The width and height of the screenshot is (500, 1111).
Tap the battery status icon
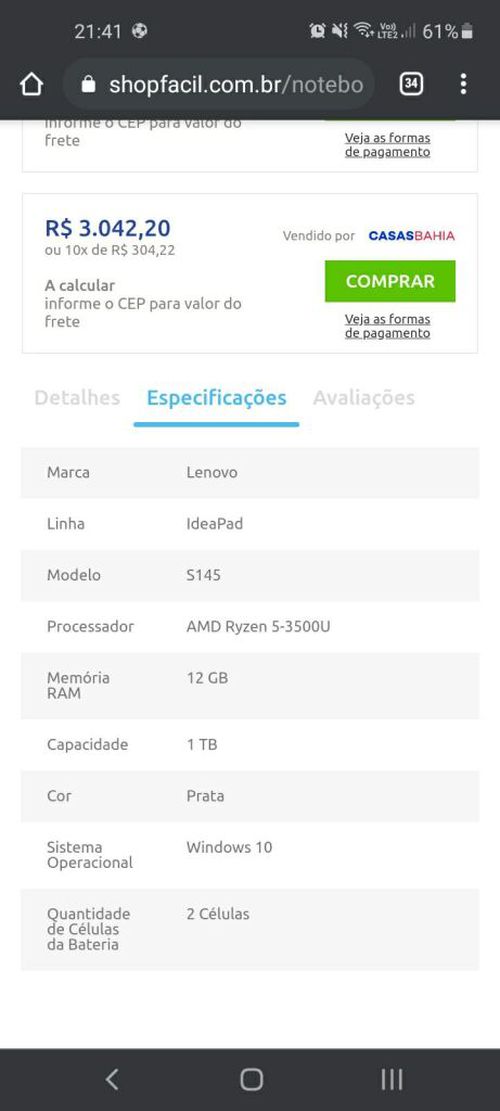(467, 31)
